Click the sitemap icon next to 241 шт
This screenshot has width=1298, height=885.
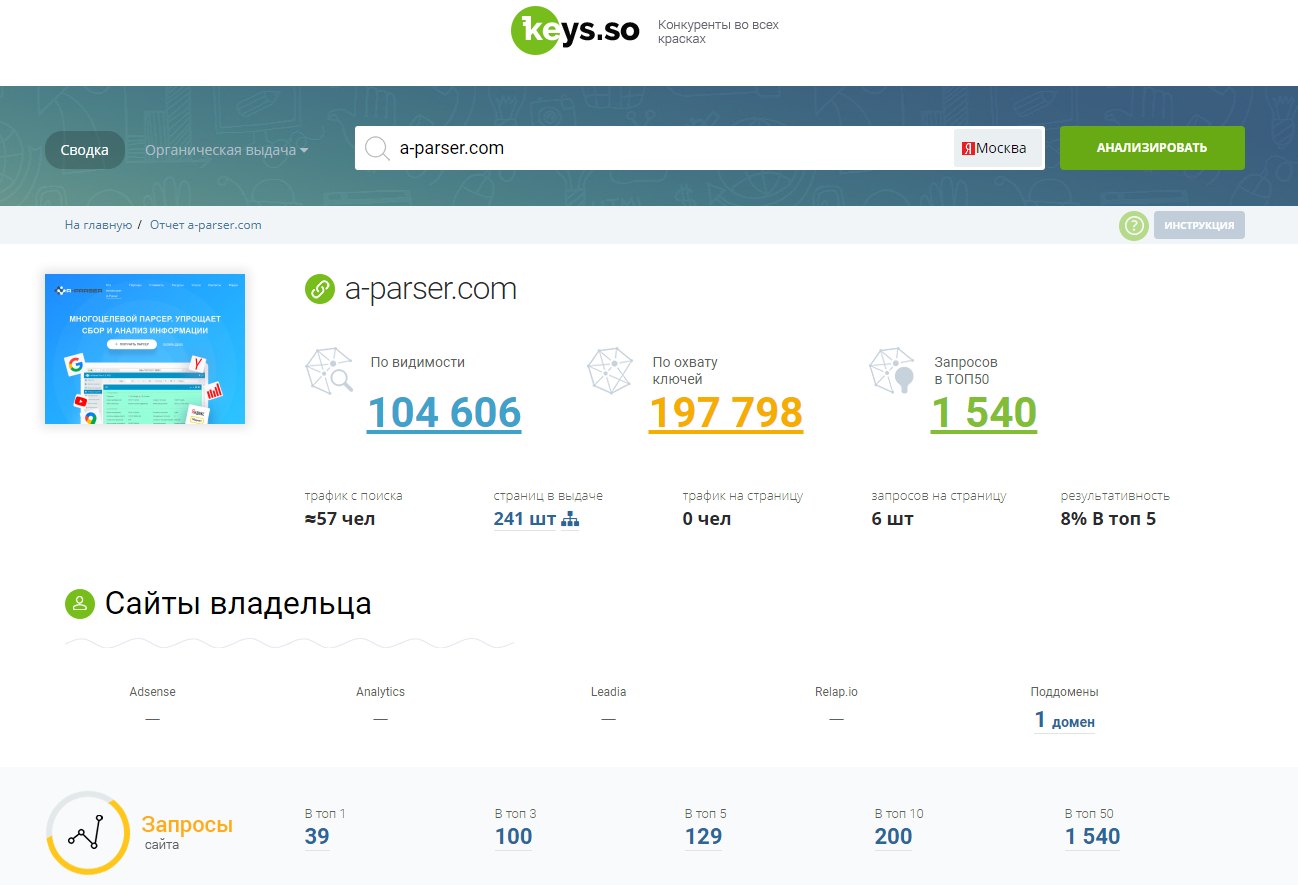tap(570, 519)
